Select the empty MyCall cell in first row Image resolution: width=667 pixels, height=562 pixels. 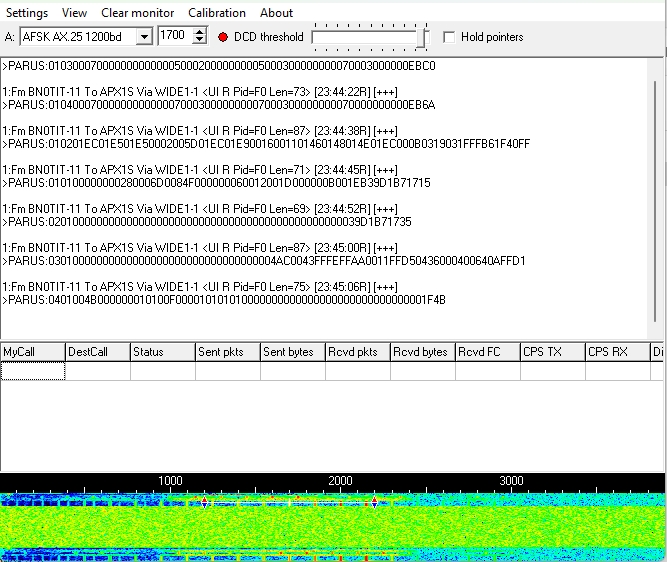point(33,371)
